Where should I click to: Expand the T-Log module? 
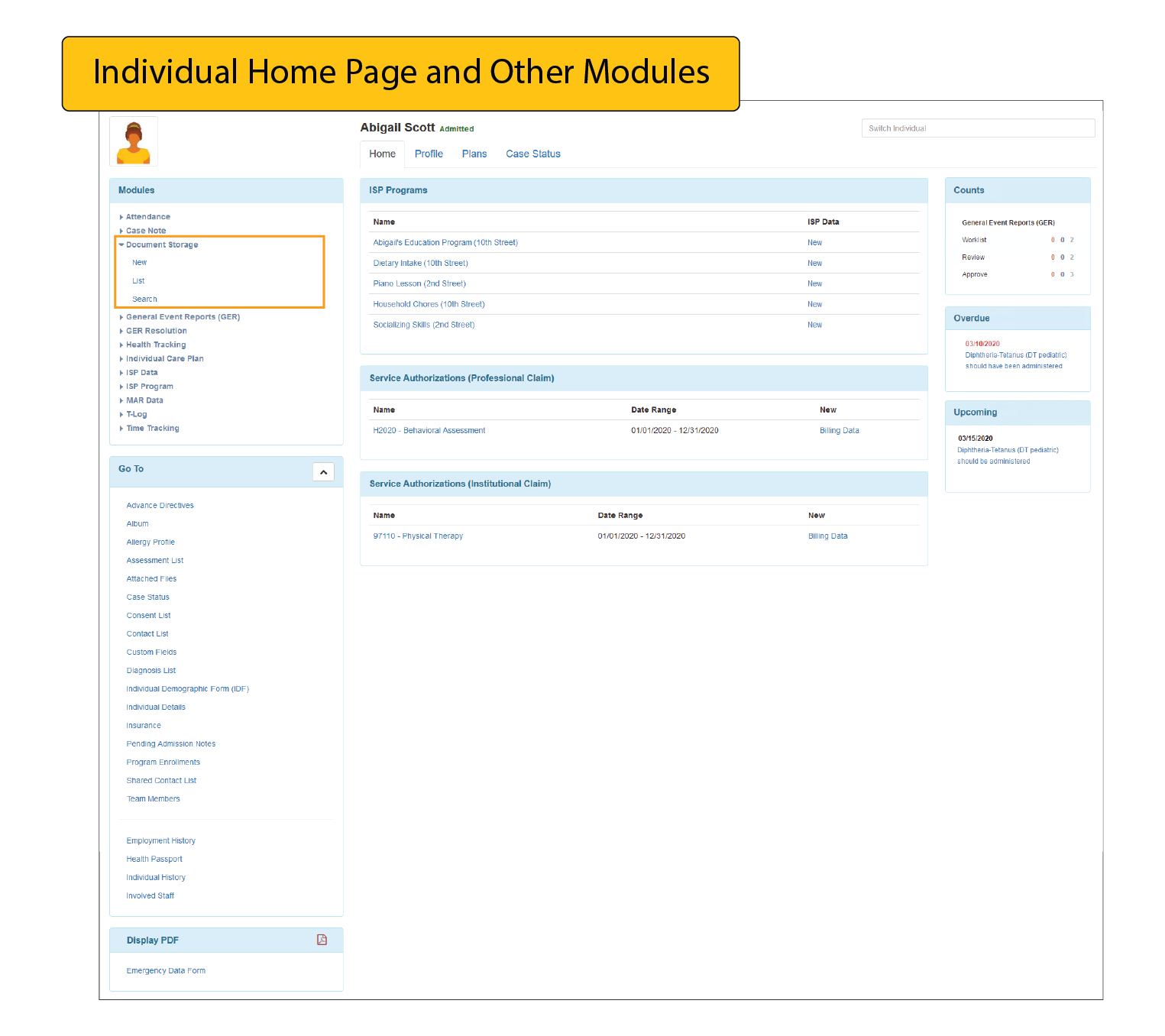click(x=133, y=414)
